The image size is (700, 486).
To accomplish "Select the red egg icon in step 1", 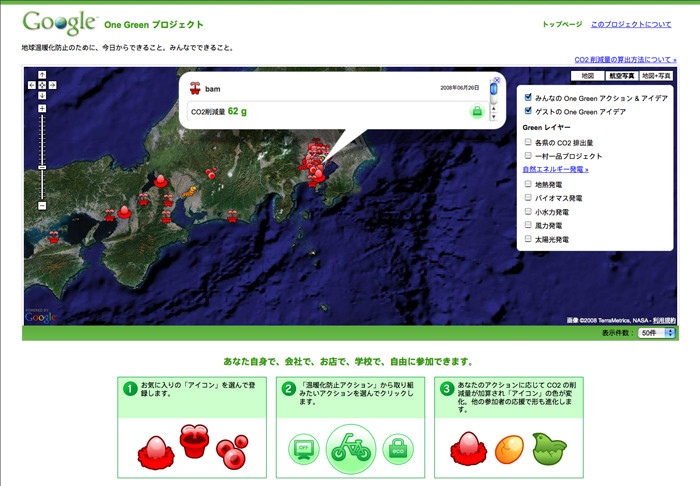I will (x=156, y=451).
